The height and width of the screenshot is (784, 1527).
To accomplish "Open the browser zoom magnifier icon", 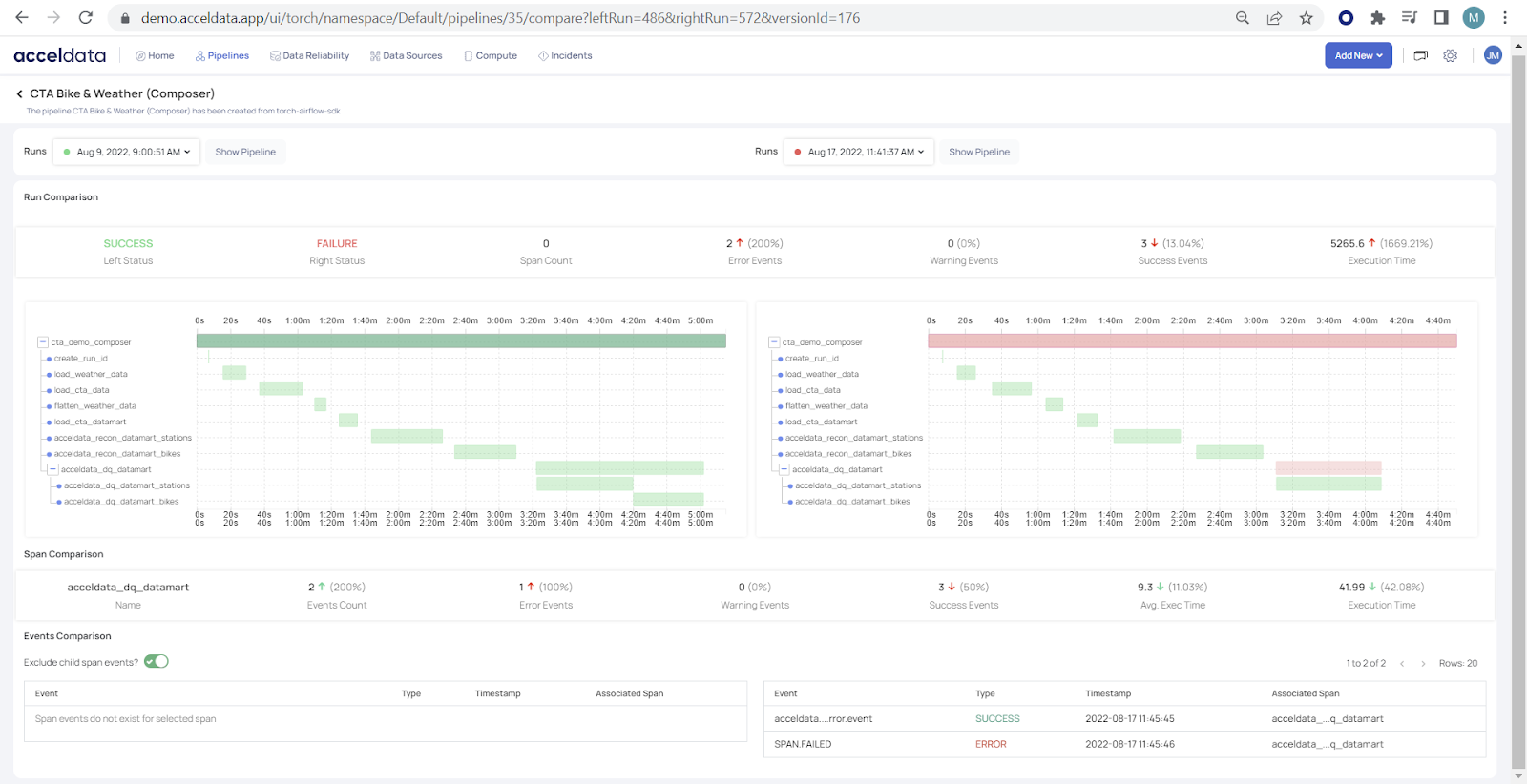I will [x=1243, y=18].
